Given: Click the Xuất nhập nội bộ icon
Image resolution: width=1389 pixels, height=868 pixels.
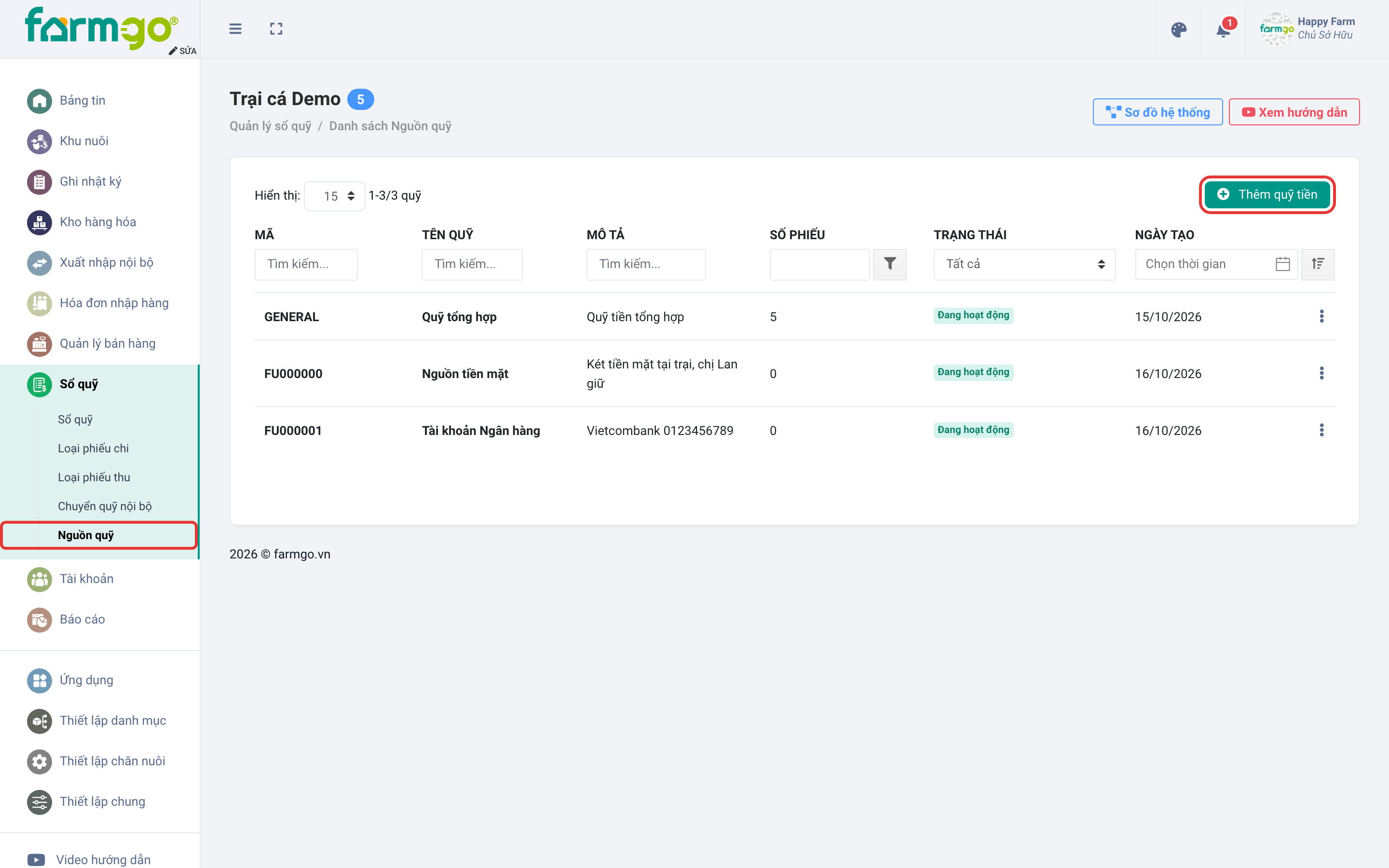Looking at the screenshot, I should click(x=40, y=263).
